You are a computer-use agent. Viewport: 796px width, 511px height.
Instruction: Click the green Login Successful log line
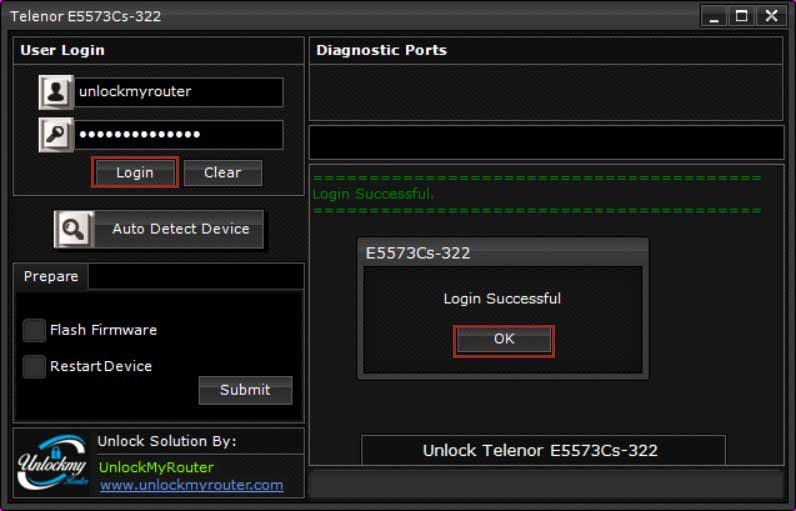click(x=373, y=194)
